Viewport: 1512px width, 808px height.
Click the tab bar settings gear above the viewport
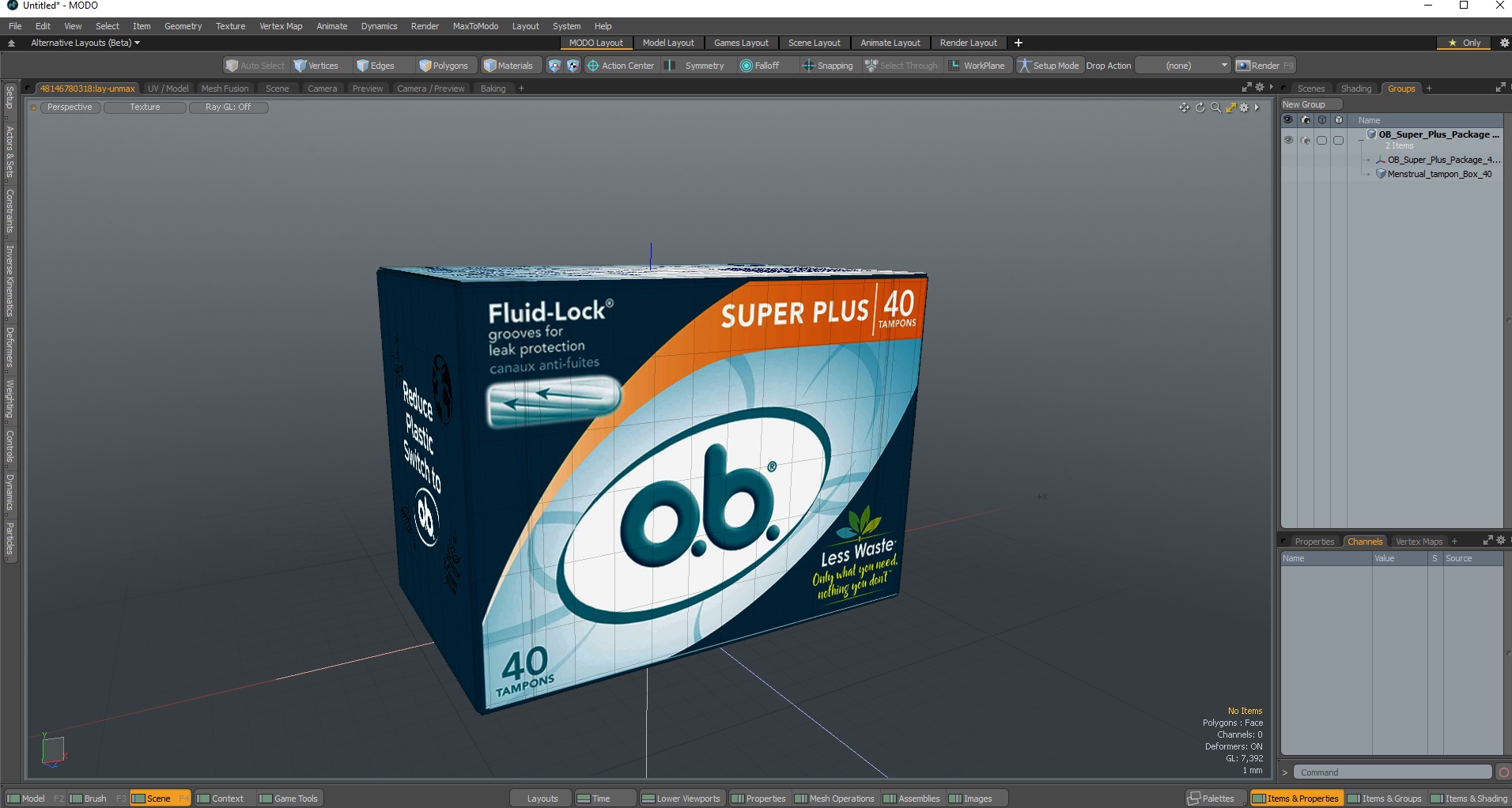(1259, 88)
